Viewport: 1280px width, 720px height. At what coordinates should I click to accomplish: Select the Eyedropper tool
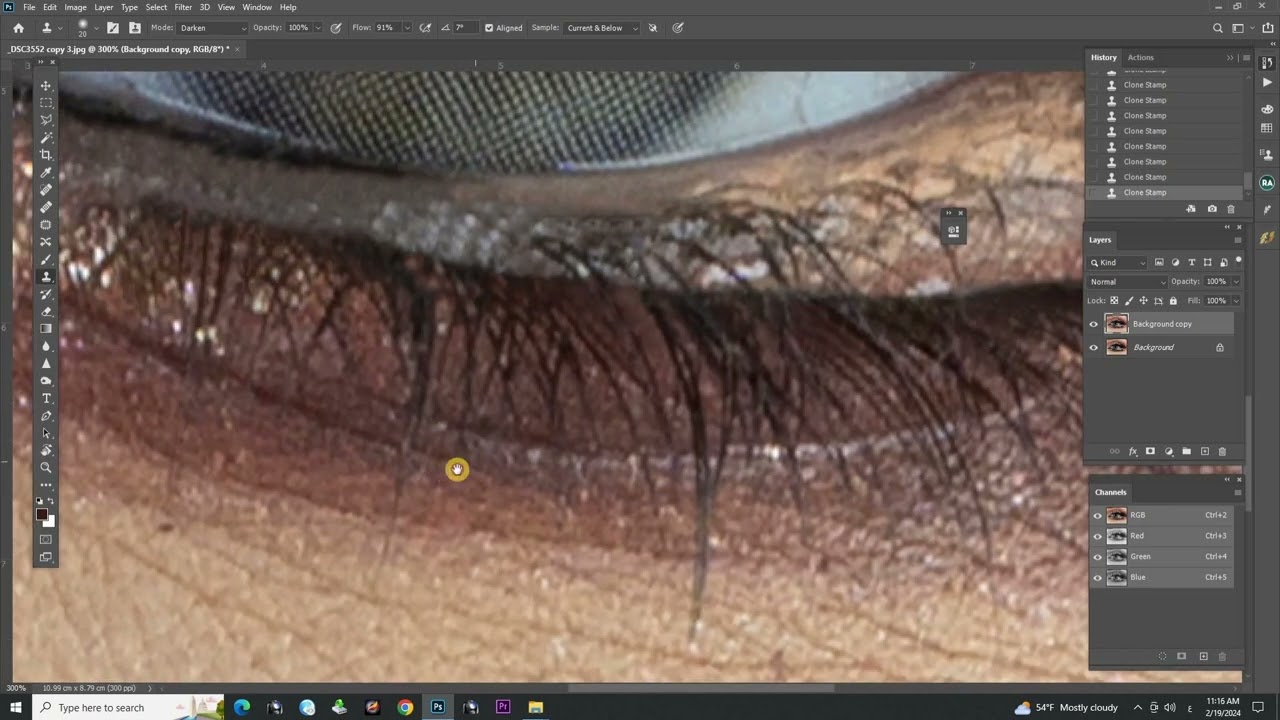(x=46, y=173)
